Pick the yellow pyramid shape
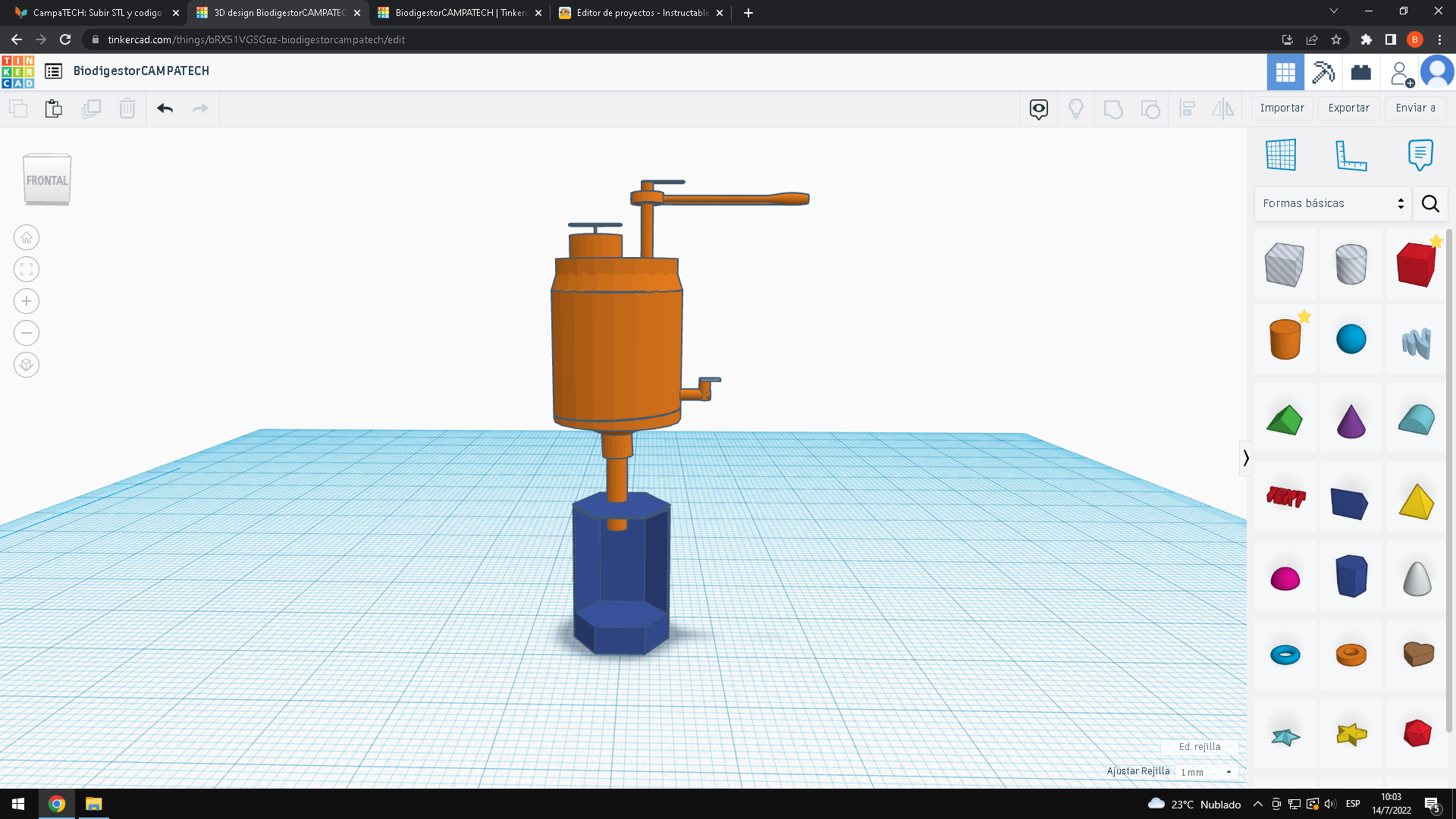 coord(1417,501)
